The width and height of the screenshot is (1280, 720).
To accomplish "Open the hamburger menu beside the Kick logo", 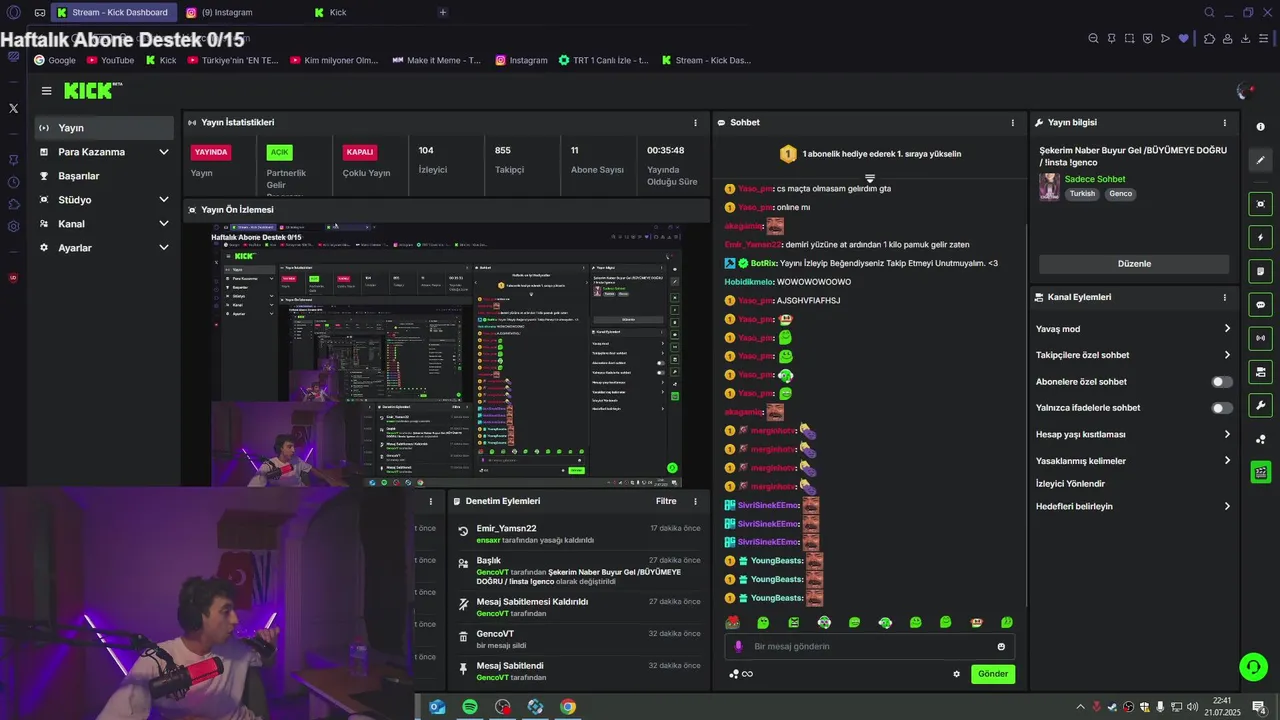I will click(x=46, y=90).
